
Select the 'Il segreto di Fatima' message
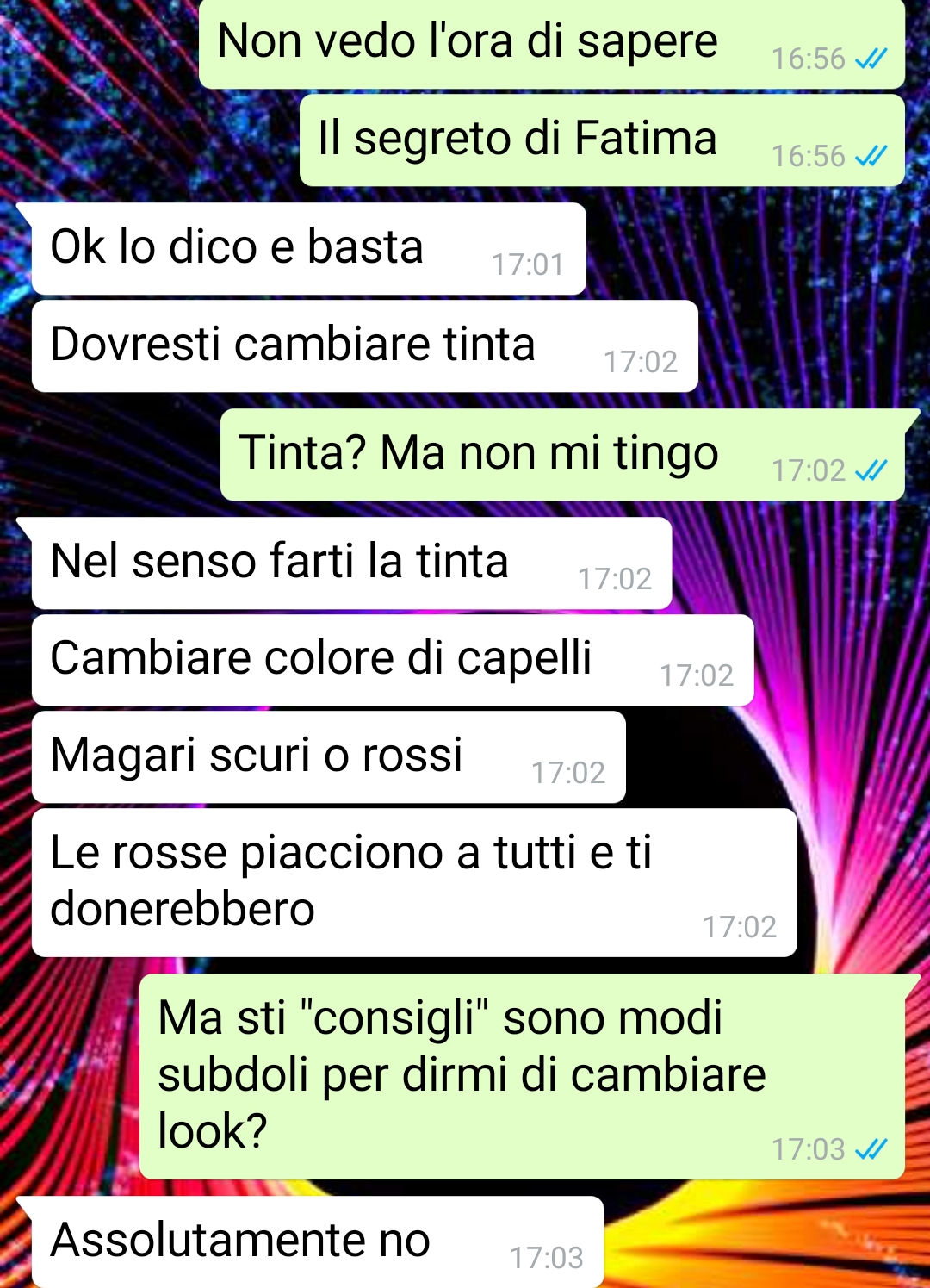point(602,140)
